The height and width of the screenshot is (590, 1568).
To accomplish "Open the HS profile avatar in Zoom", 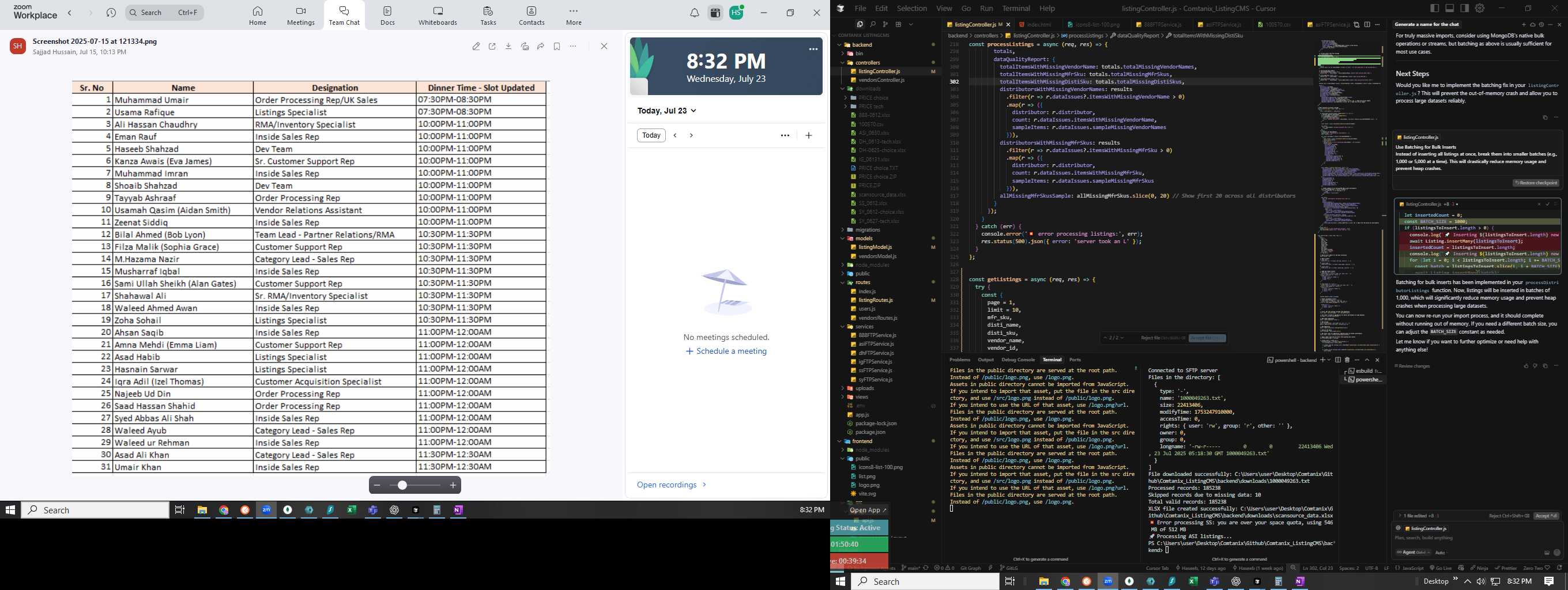I will 737,13.
